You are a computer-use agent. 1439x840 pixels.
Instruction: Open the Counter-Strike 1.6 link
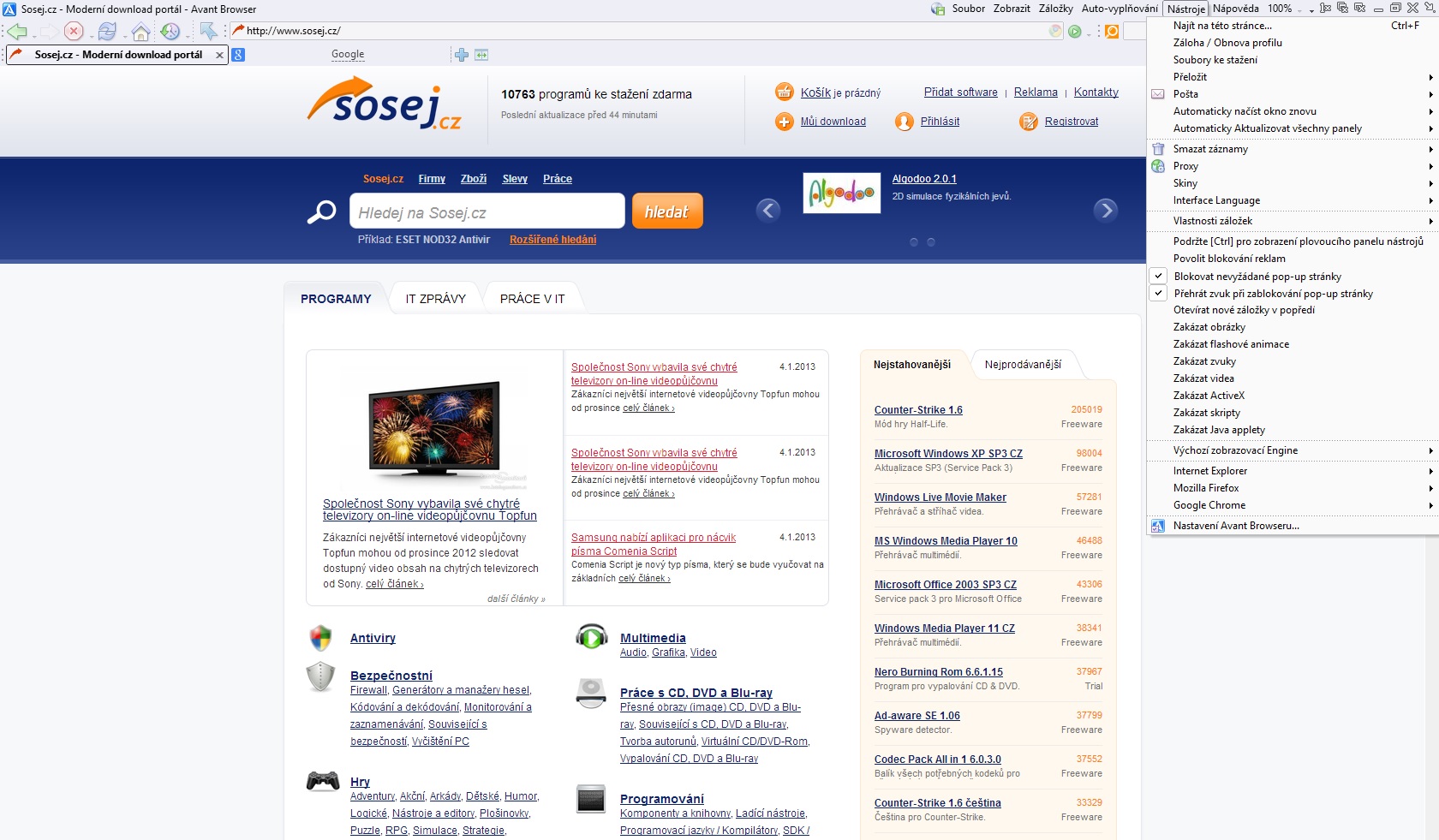(918, 410)
